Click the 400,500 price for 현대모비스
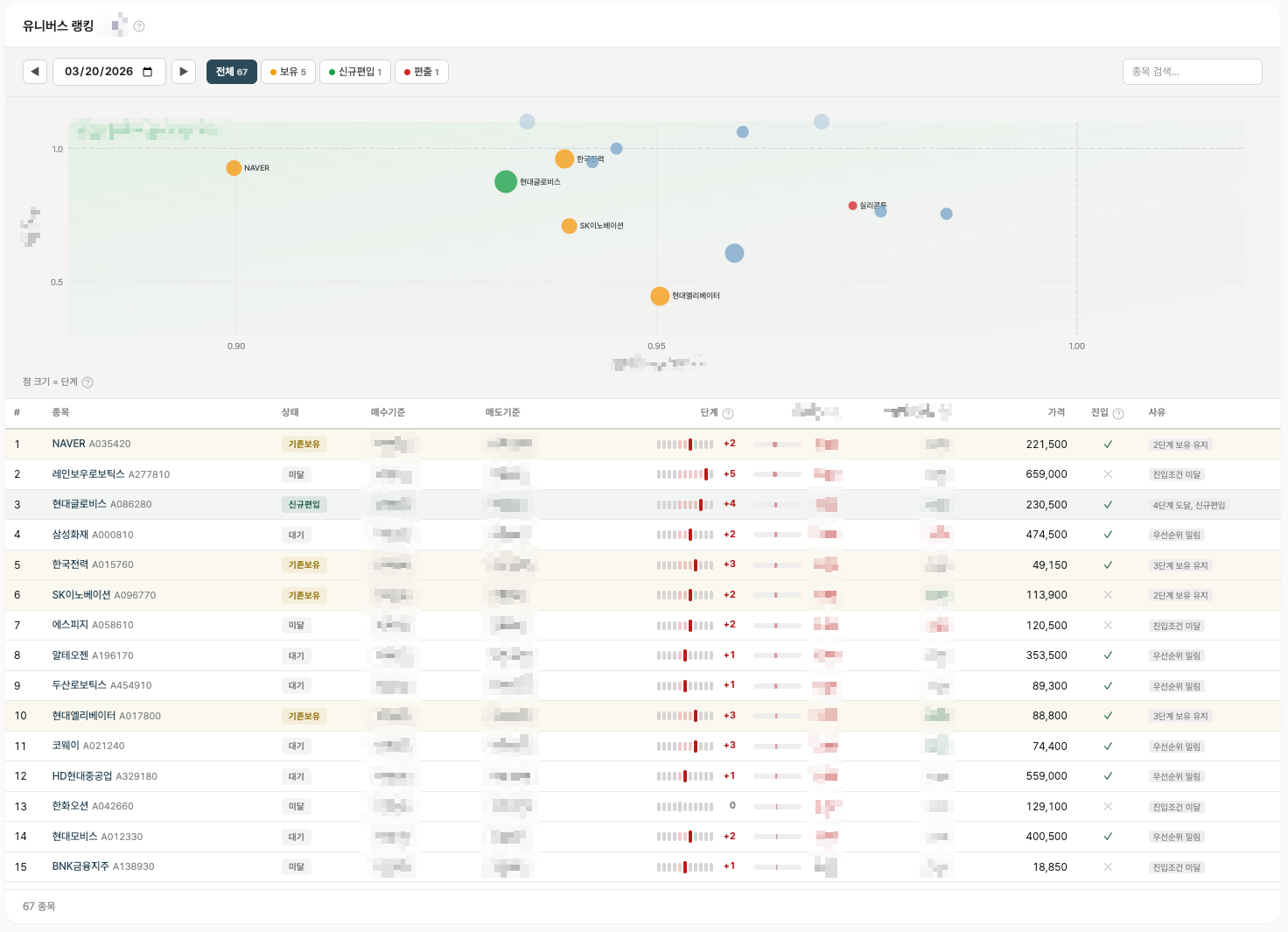1288x932 pixels. tap(1046, 837)
